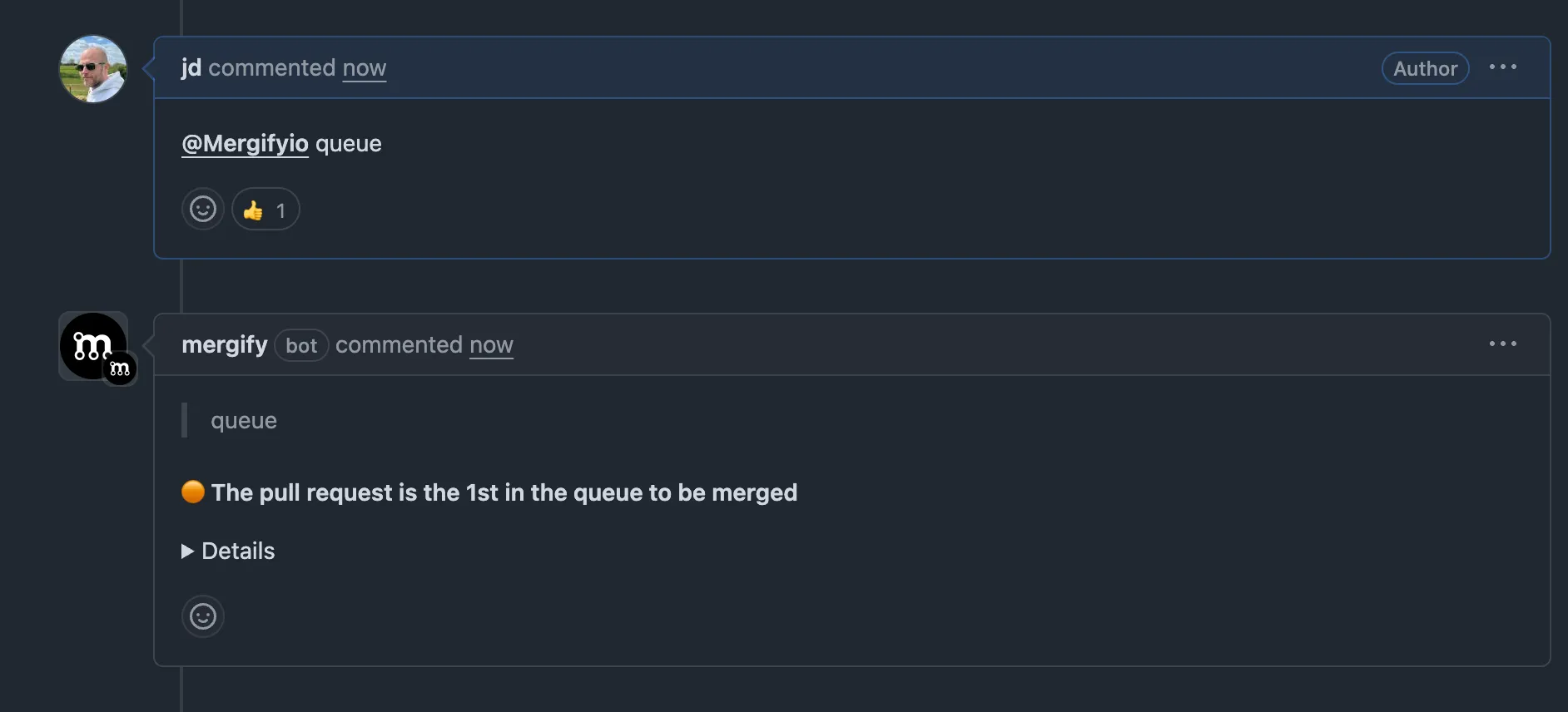This screenshot has height=712, width=1568.
Task: Click the now timestamp on jd's comment
Action: coord(364,68)
